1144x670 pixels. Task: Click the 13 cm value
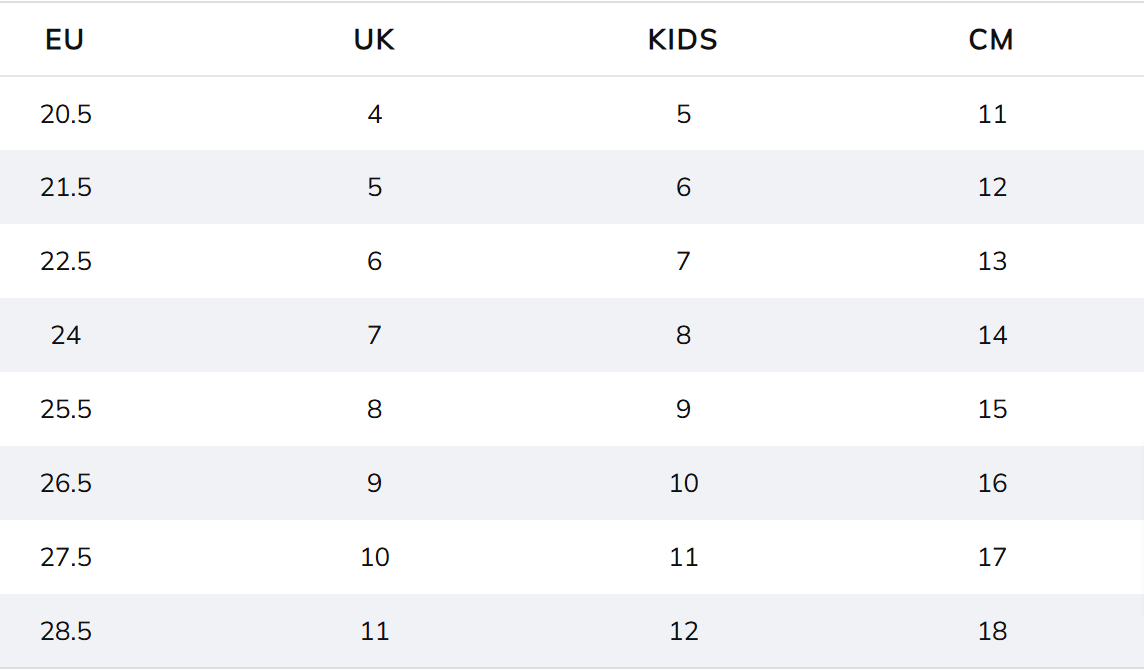coord(992,261)
